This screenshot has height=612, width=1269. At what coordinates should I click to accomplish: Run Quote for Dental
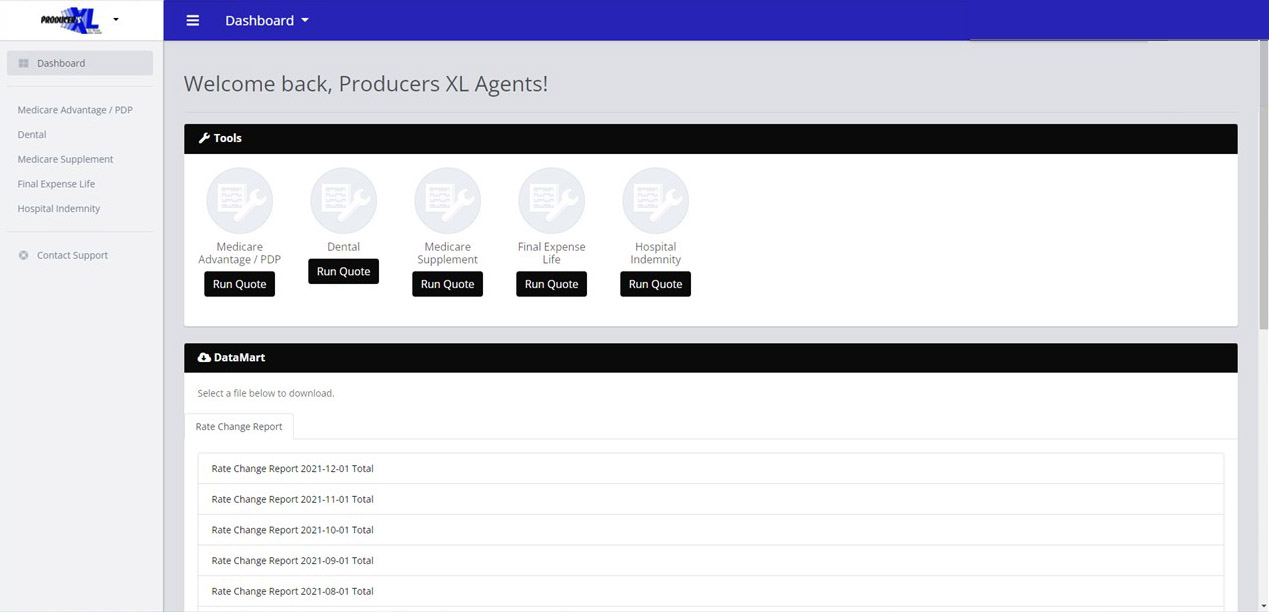(x=343, y=271)
